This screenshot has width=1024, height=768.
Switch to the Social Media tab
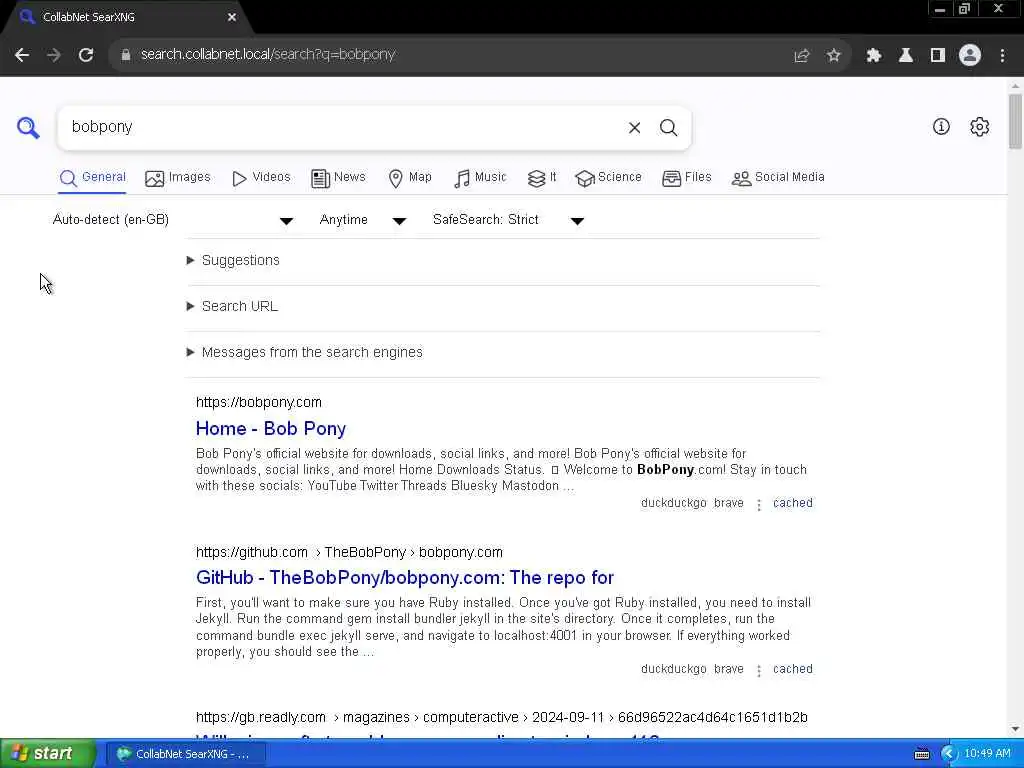[x=778, y=178]
